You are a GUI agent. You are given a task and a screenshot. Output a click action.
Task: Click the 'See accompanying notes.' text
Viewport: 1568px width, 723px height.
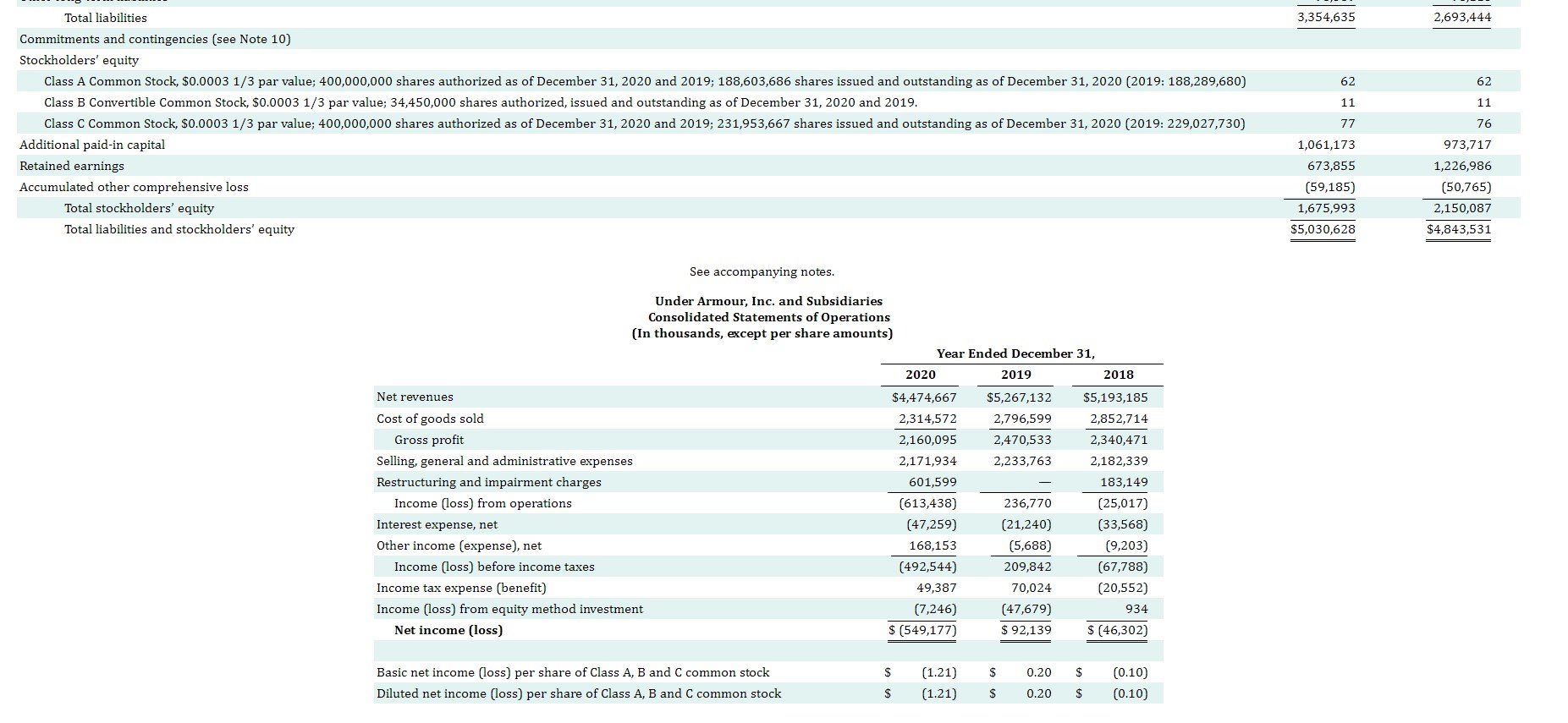pyautogui.click(x=762, y=271)
